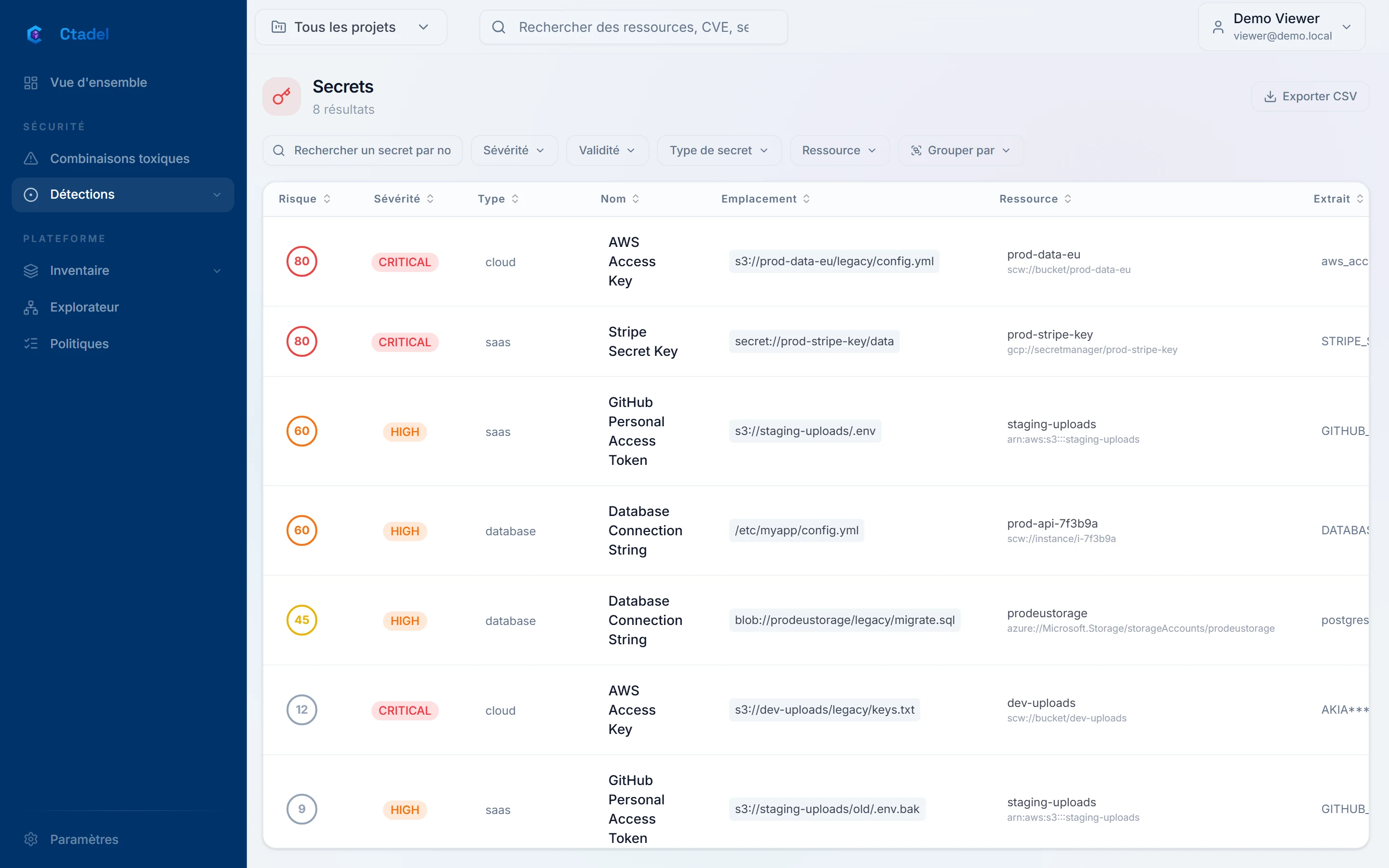Sort by Nom column arrows
The image size is (1389, 868).
tap(635, 199)
